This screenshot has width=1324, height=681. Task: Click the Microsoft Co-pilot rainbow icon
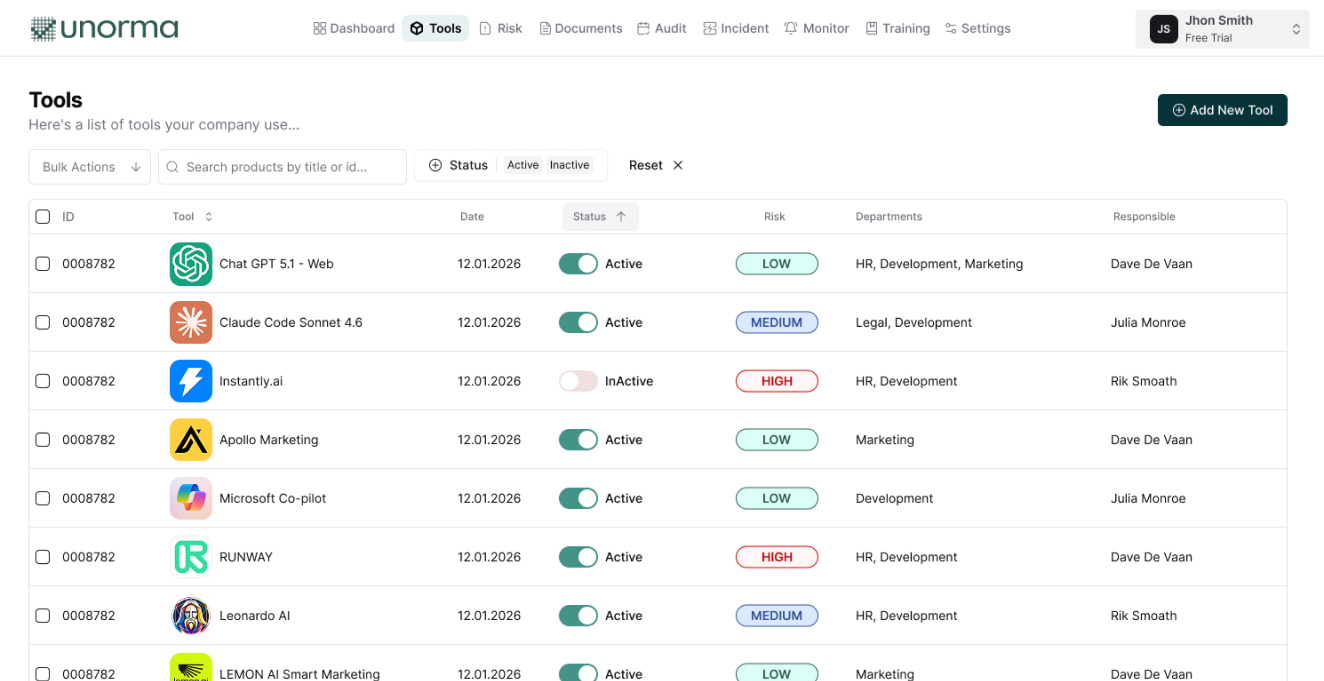(190, 498)
